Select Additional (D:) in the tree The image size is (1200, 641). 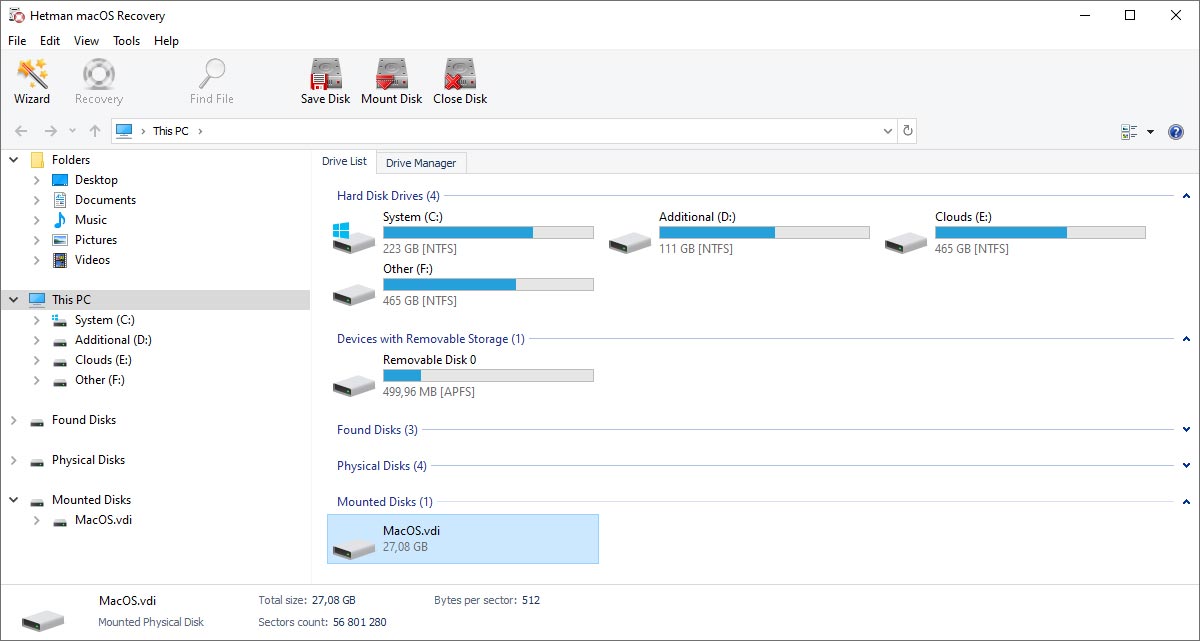(113, 340)
